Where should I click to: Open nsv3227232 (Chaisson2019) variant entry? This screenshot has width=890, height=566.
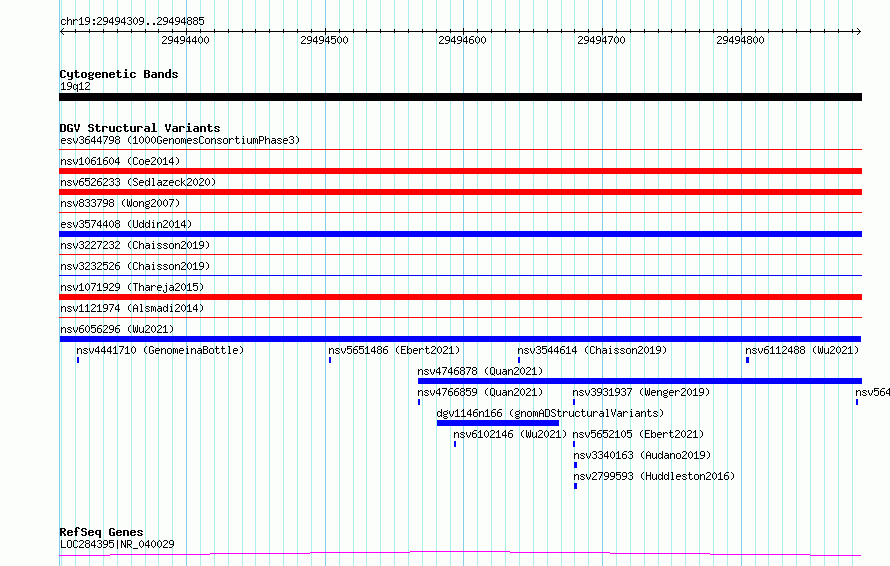(135, 245)
